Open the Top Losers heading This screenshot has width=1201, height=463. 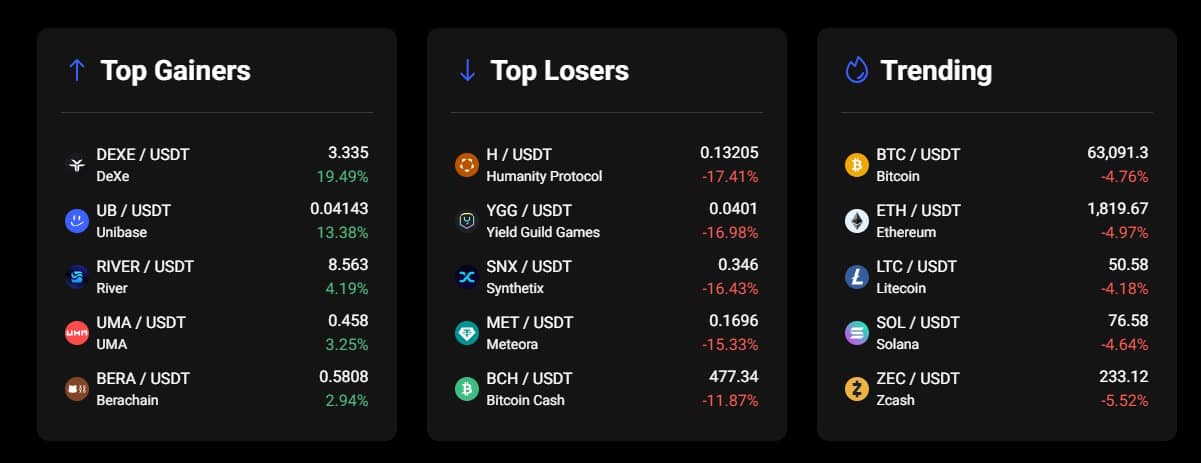pos(559,70)
